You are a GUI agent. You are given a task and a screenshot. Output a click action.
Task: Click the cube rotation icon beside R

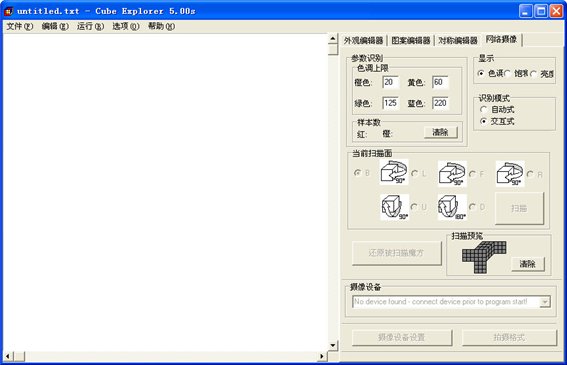510,174
